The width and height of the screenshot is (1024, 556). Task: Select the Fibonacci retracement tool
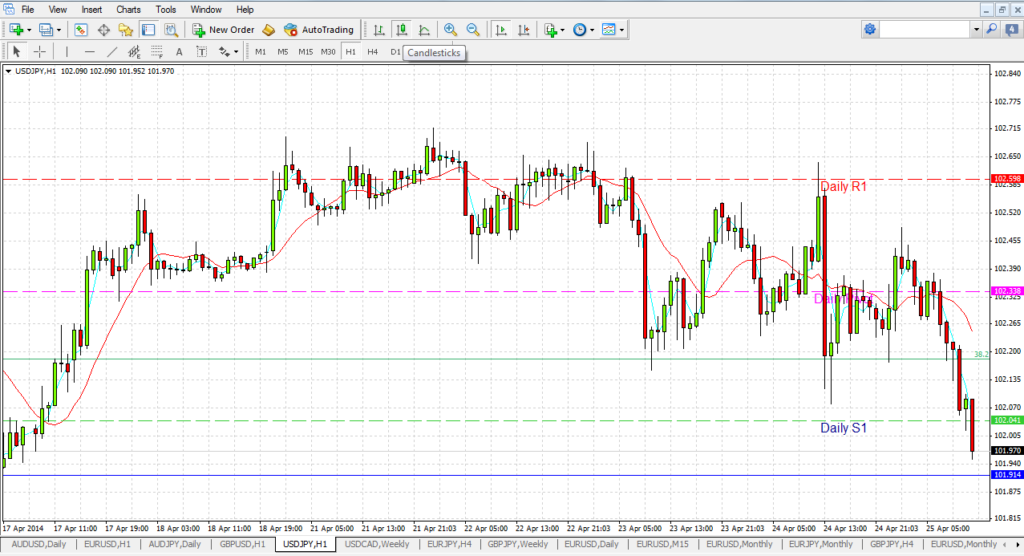click(157, 52)
